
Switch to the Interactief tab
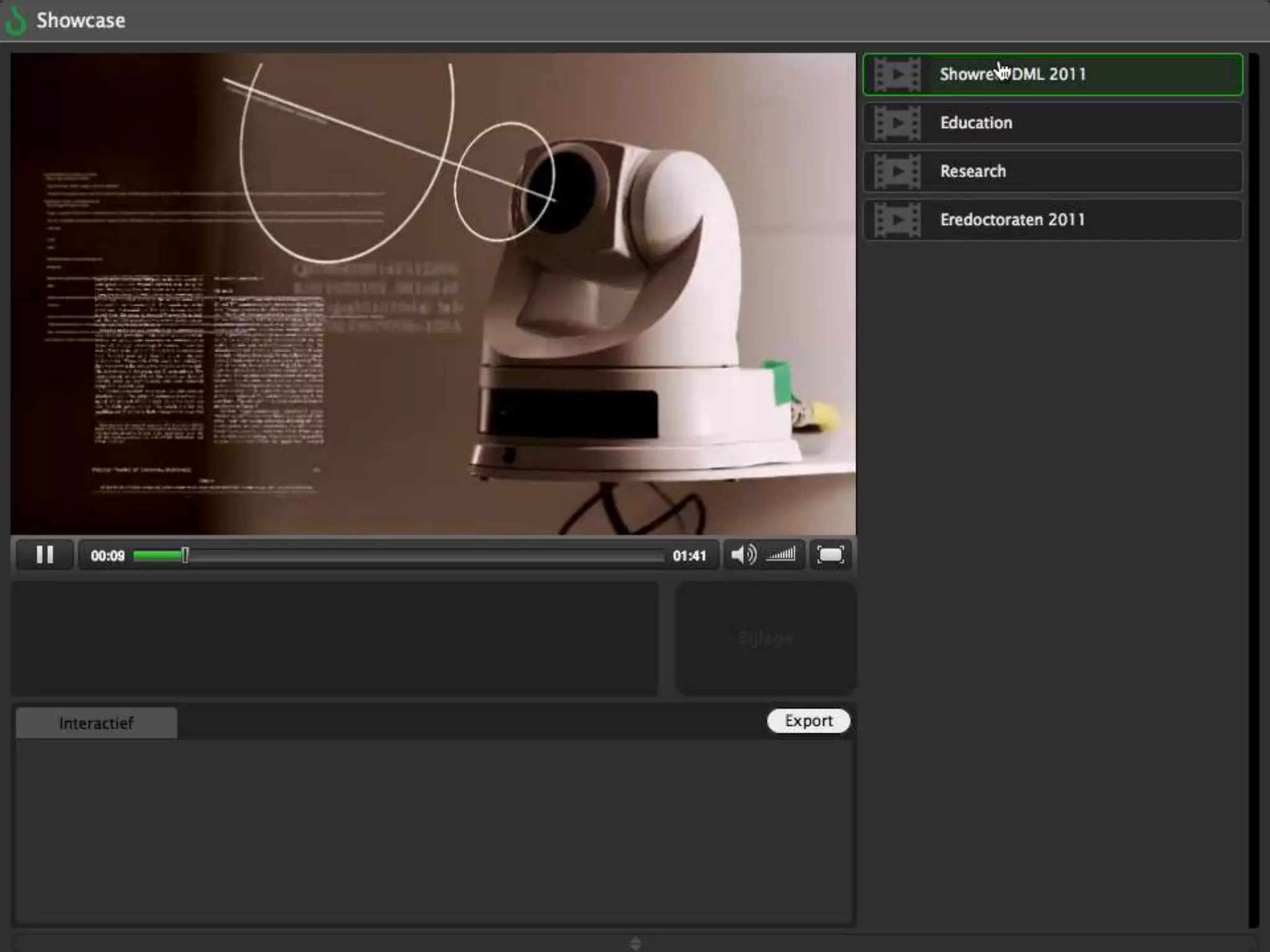tap(96, 723)
